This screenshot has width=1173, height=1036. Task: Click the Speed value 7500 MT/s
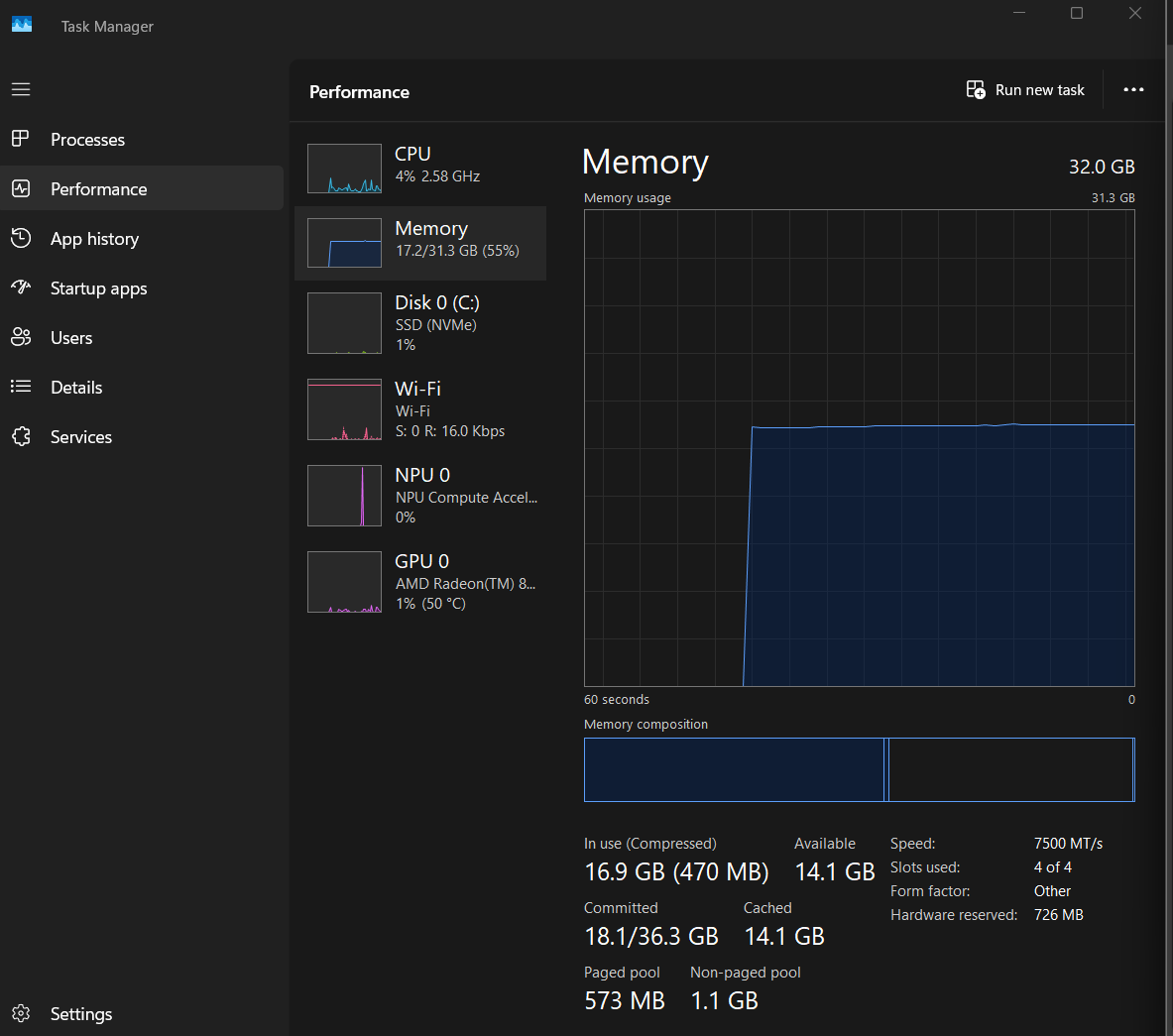[1068, 843]
